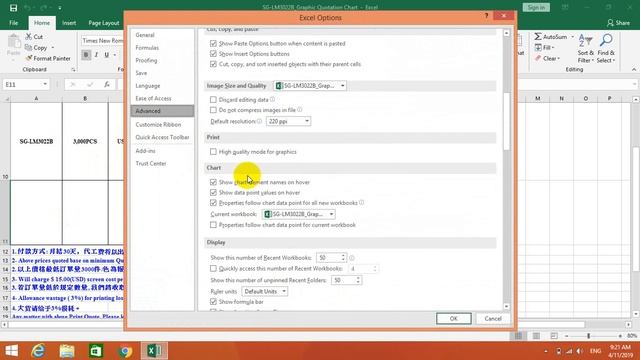Open Find & Select magnifier tool
This screenshot has height=360, width=640.
click(606, 48)
